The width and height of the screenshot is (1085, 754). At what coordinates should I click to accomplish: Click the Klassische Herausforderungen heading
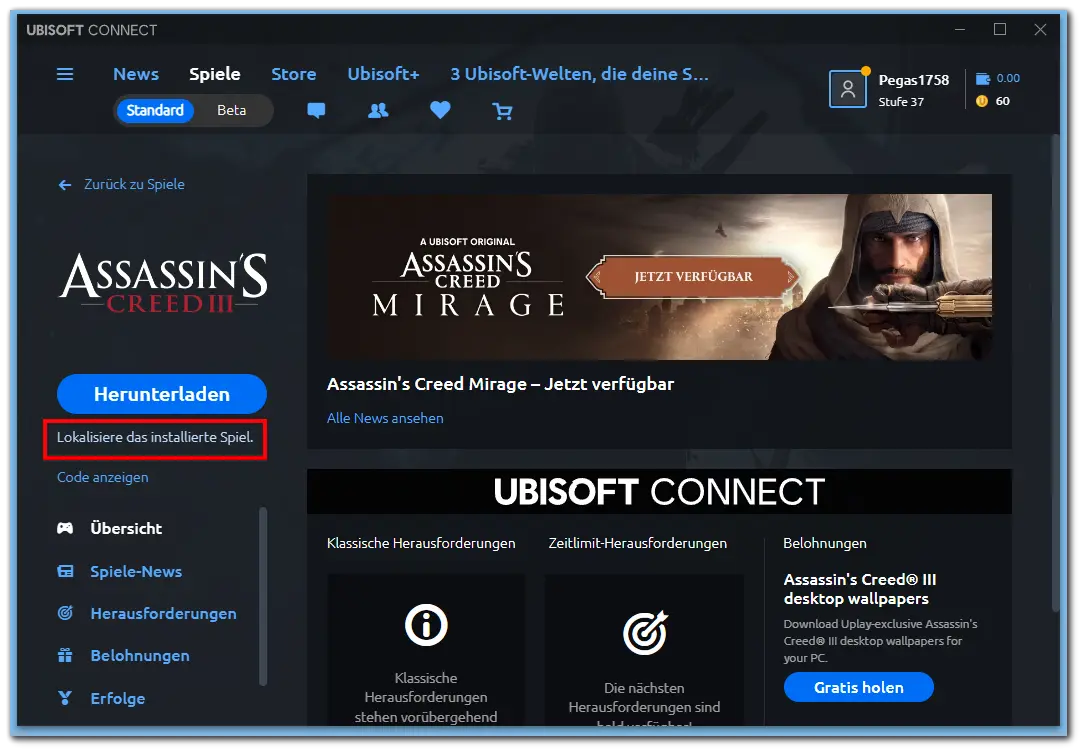(x=421, y=544)
